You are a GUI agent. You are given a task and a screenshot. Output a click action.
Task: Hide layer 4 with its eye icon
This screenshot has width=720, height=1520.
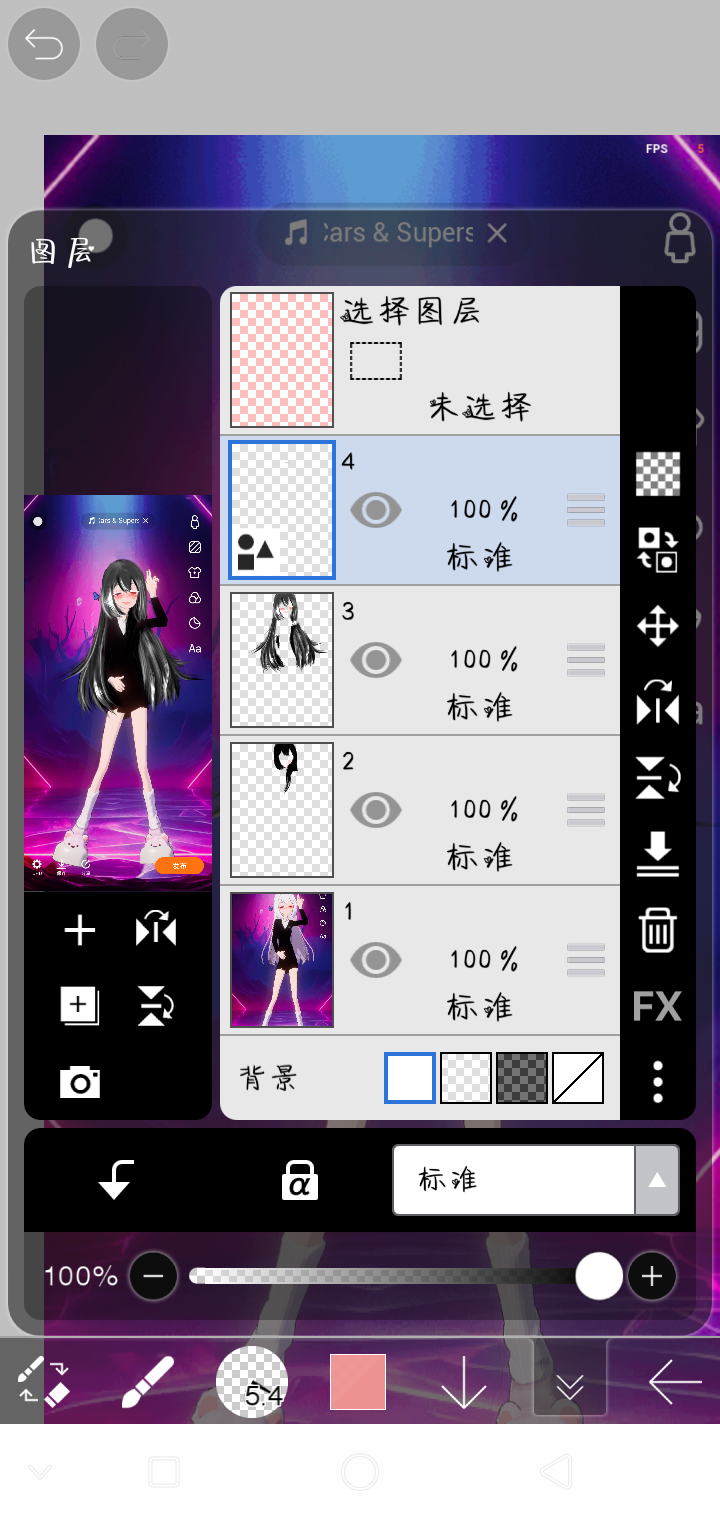[x=376, y=510]
